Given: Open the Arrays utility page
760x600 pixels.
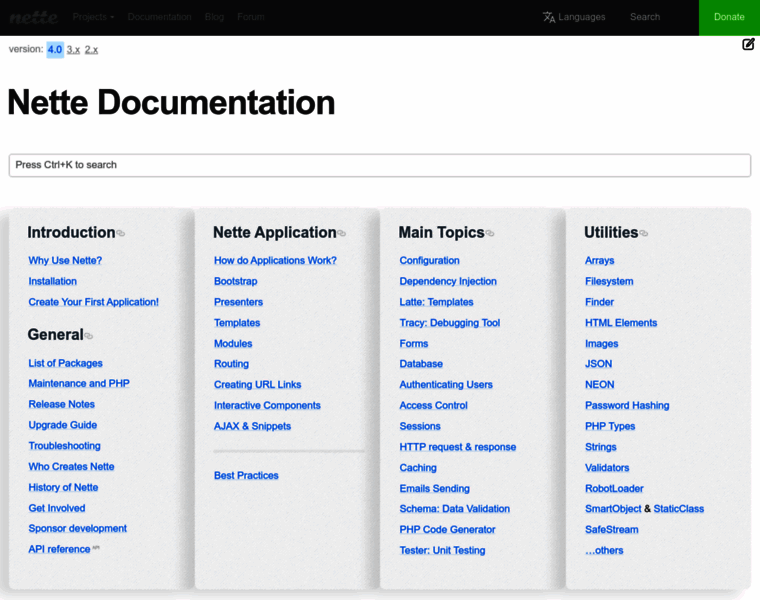Looking at the screenshot, I should tap(600, 260).
